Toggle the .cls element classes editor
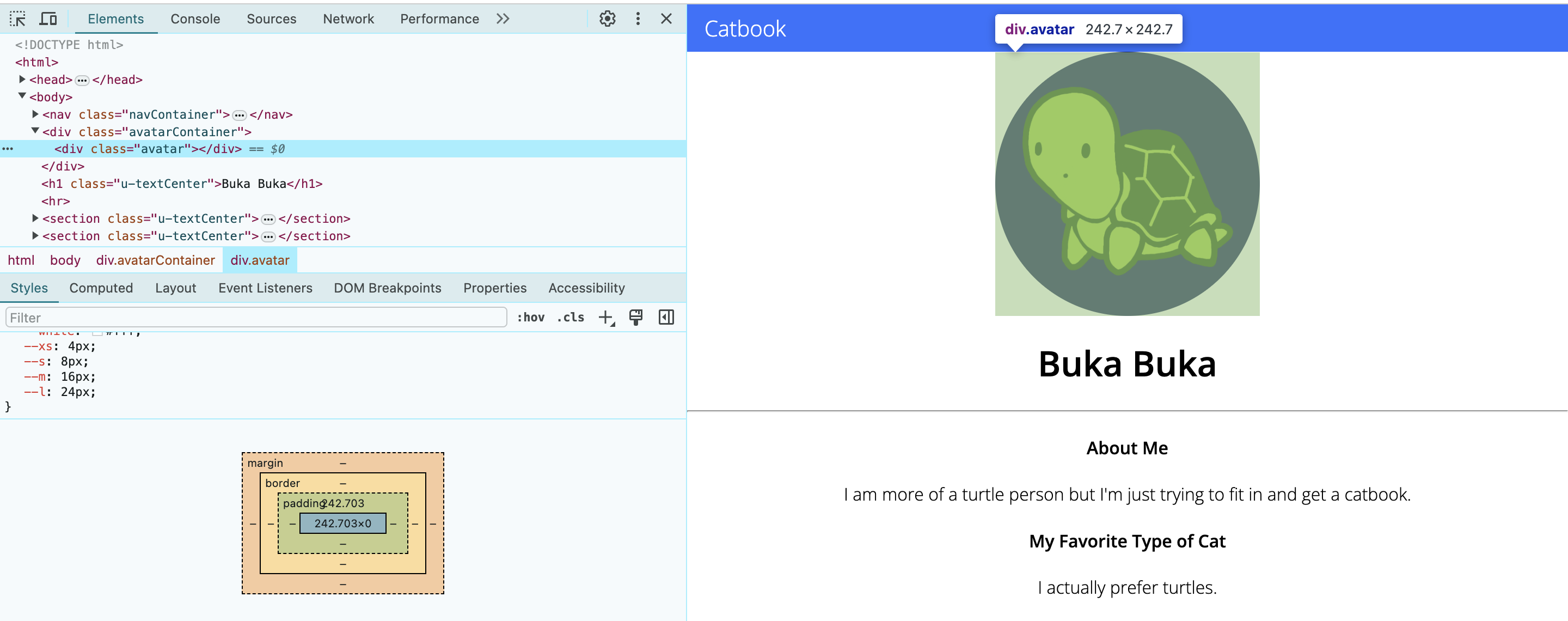The image size is (1568, 621). (571, 316)
